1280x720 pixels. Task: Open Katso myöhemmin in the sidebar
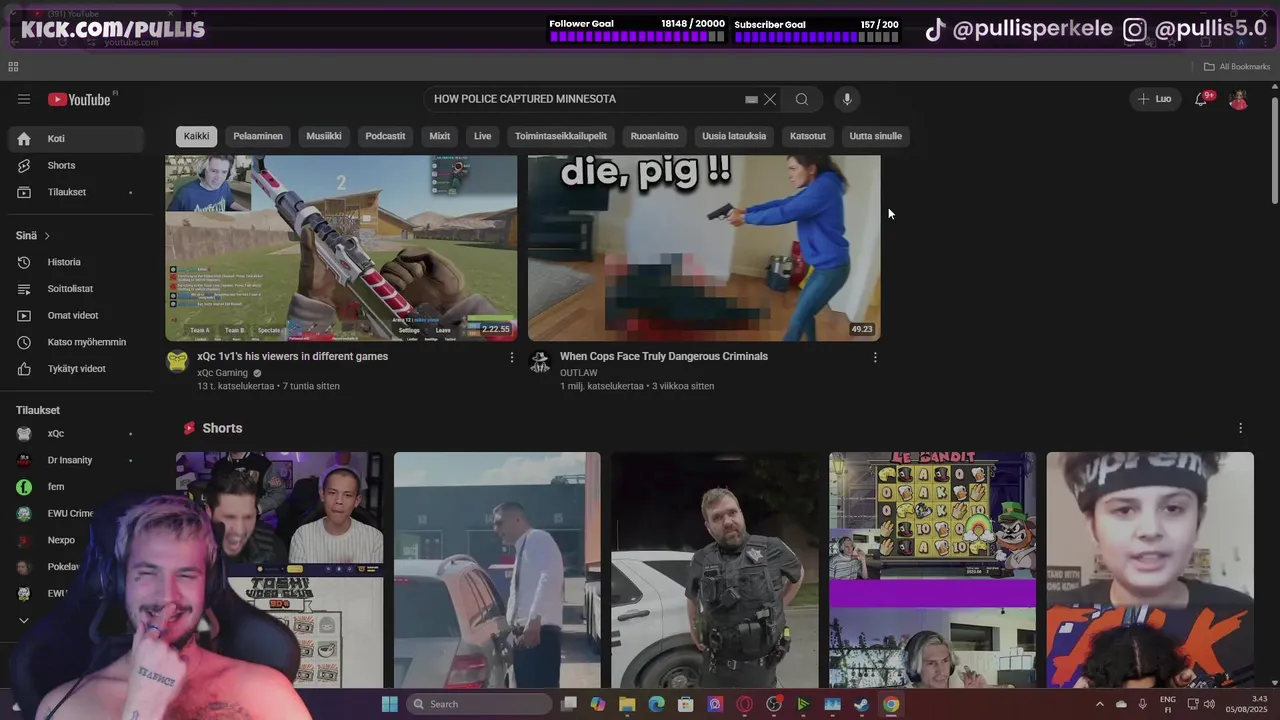76,342
